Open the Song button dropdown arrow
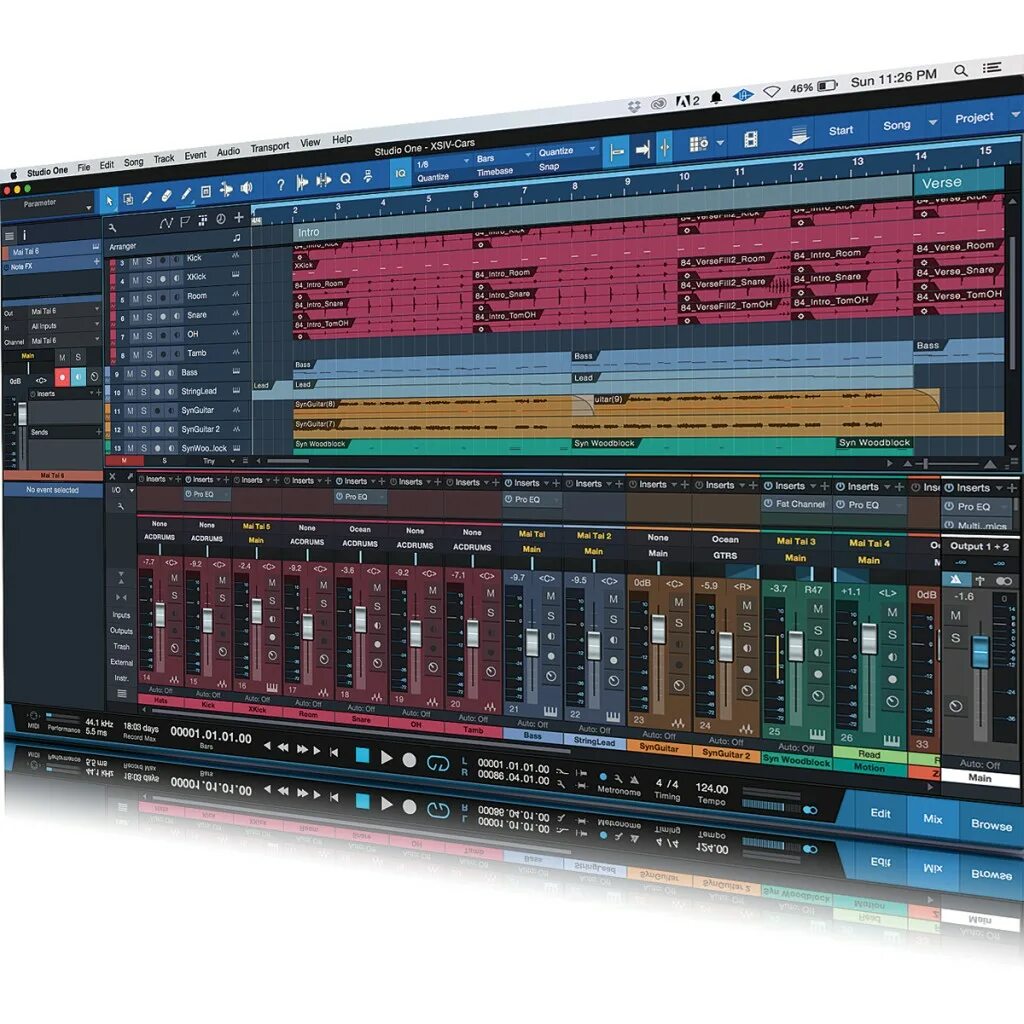Image resolution: width=1024 pixels, height=1024 pixels. coord(933,122)
